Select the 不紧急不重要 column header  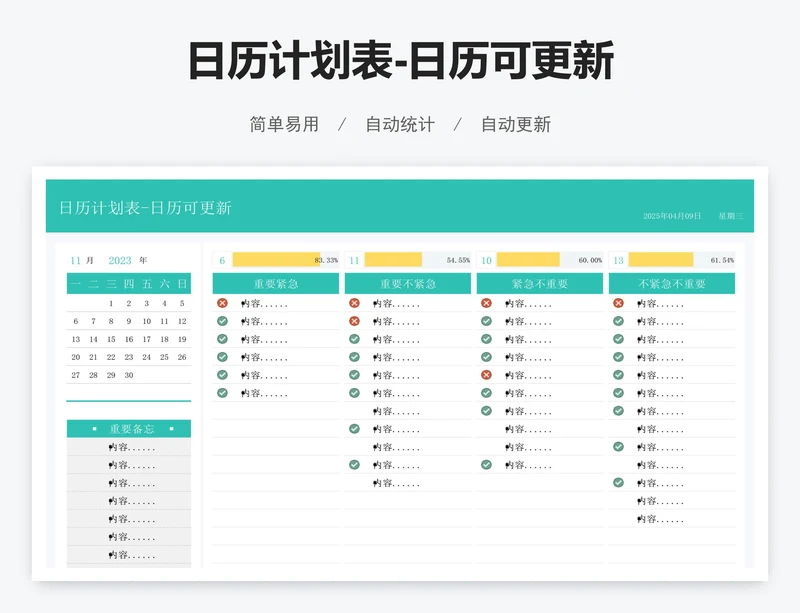(672, 283)
